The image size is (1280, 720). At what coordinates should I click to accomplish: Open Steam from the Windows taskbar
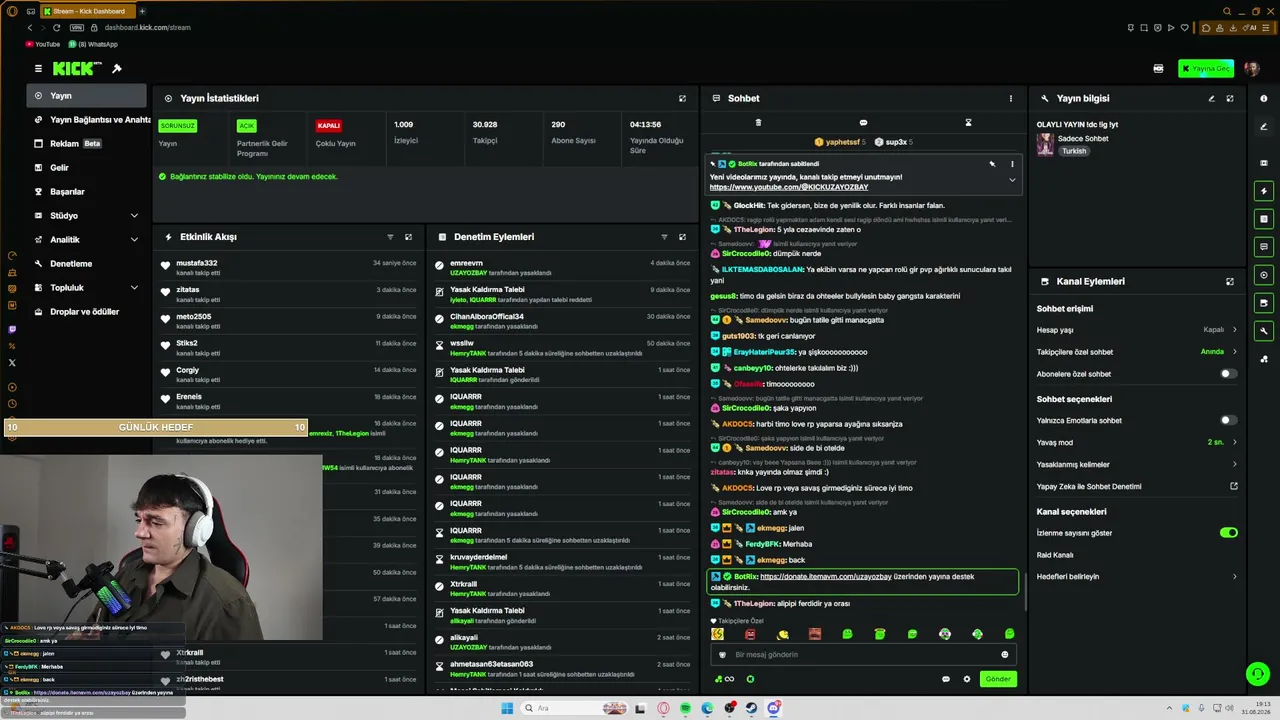tap(751, 708)
